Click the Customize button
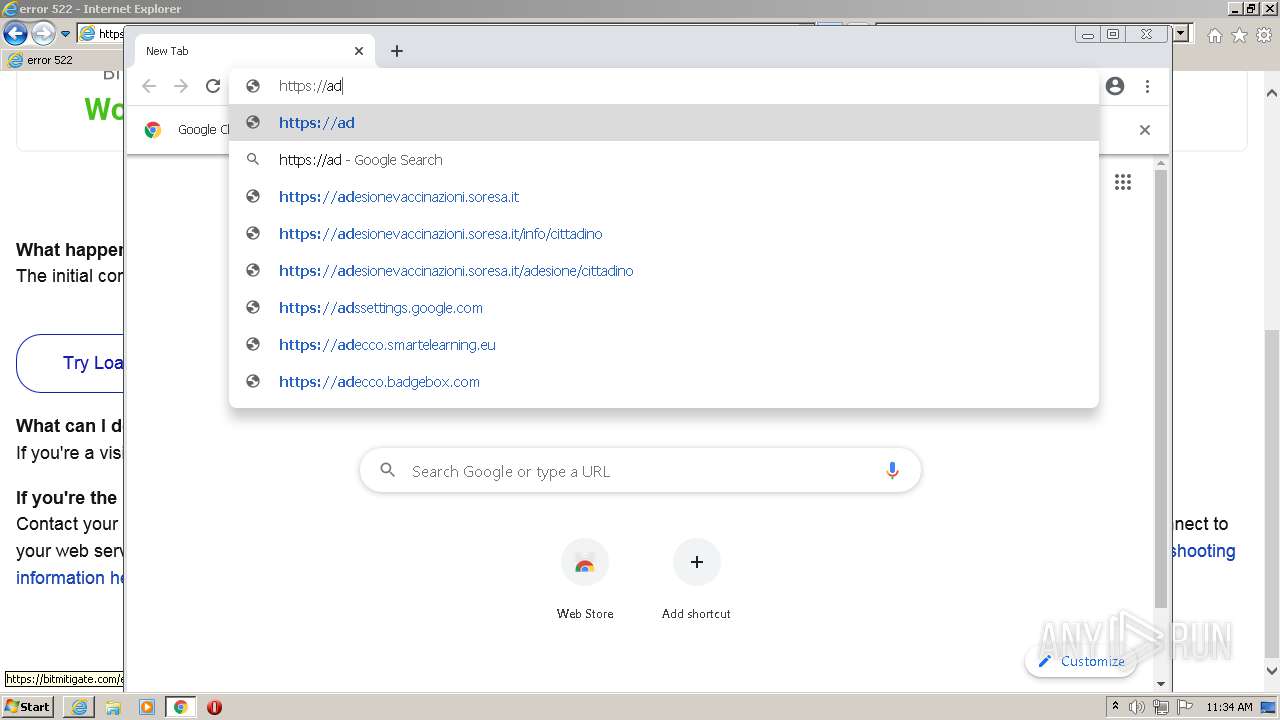Viewport: 1280px width, 720px height. click(x=1081, y=661)
